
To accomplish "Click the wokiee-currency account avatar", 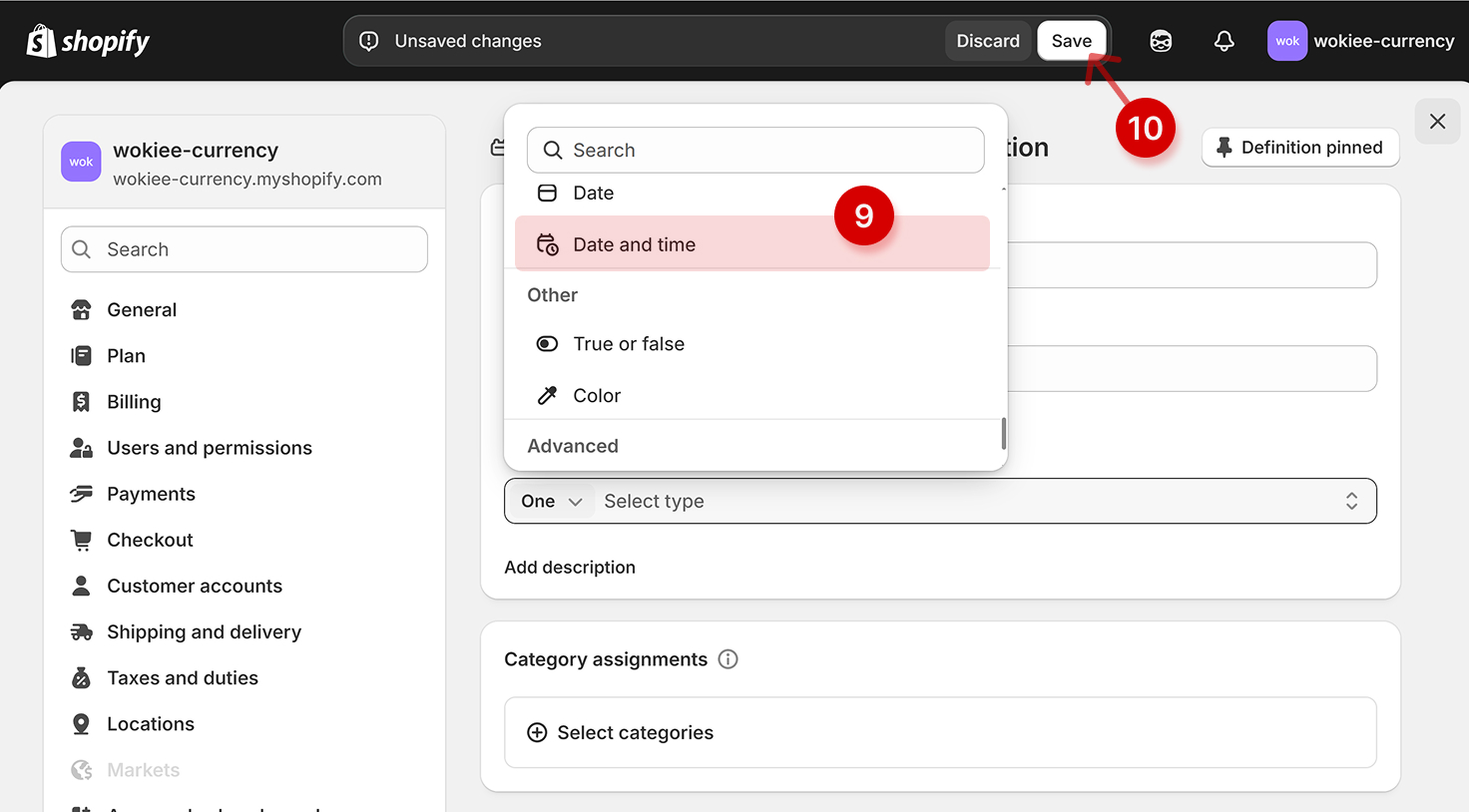I will pyautogui.click(x=1286, y=41).
